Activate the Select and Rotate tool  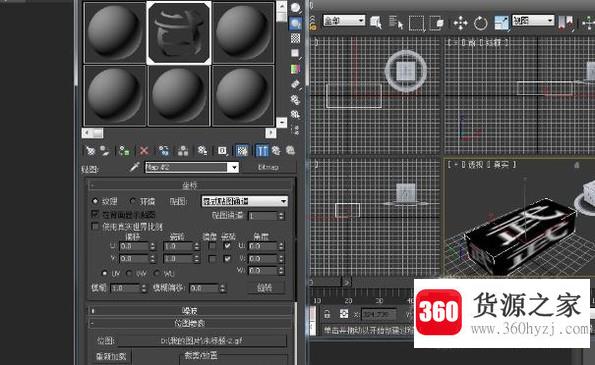coord(480,23)
